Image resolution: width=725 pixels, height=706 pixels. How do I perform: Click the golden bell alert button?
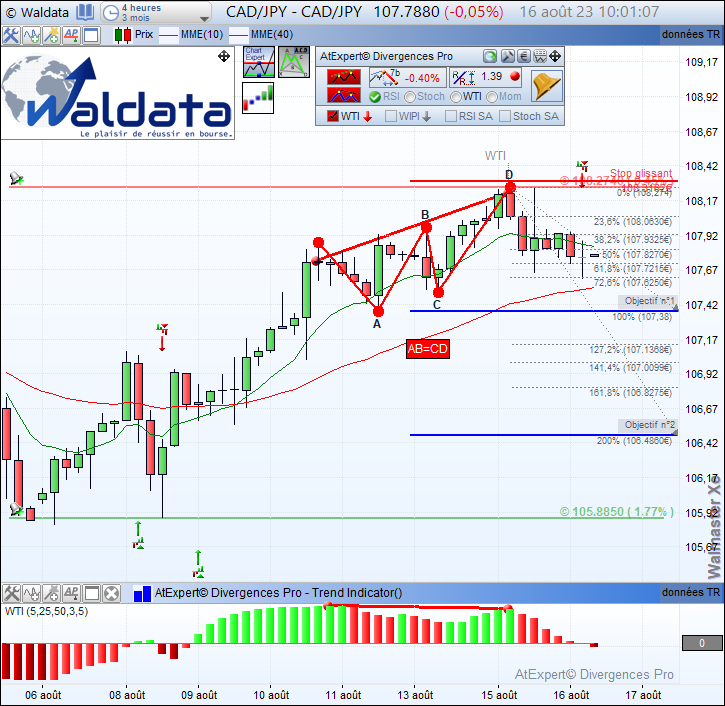click(x=547, y=86)
